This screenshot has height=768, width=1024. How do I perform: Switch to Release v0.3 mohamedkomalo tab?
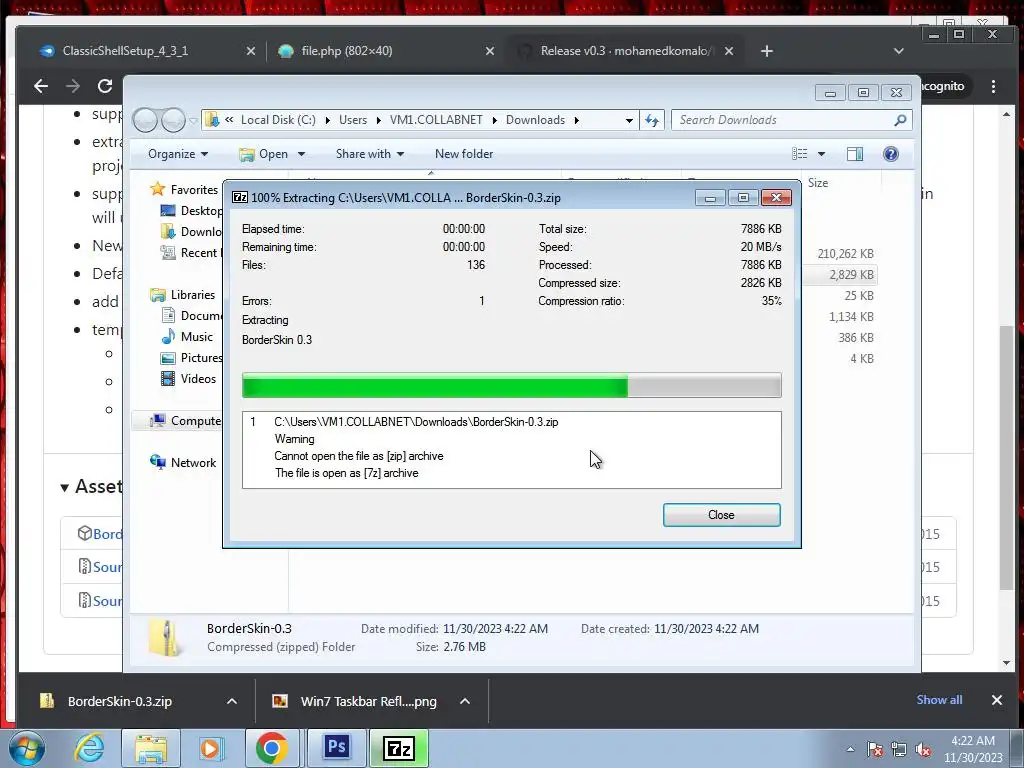click(x=627, y=50)
